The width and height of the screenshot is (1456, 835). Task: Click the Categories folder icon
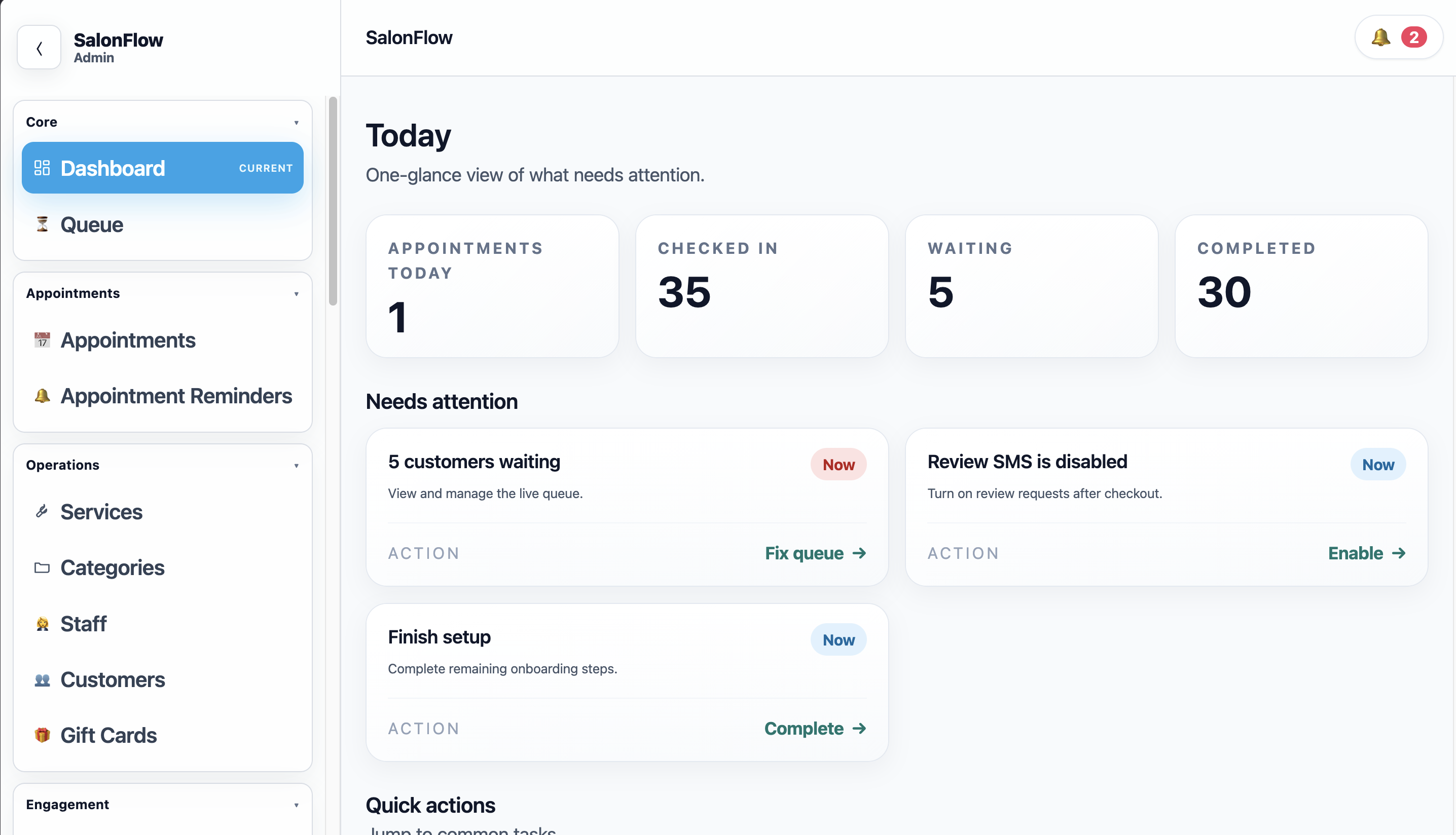tap(42, 568)
